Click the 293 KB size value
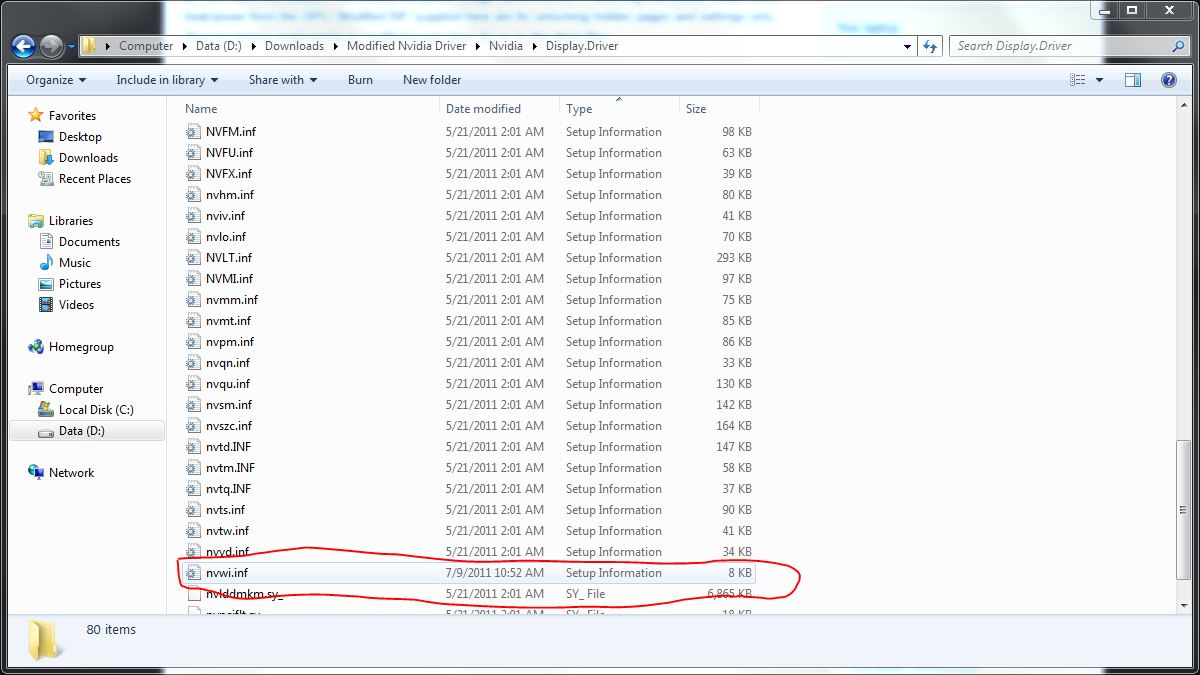The image size is (1200, 675). [x=733, y=258]
